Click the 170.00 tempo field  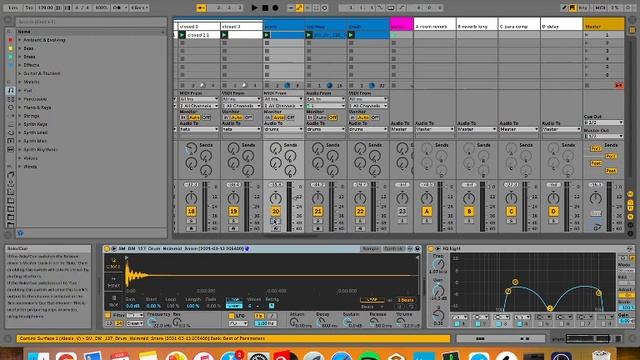44,7
